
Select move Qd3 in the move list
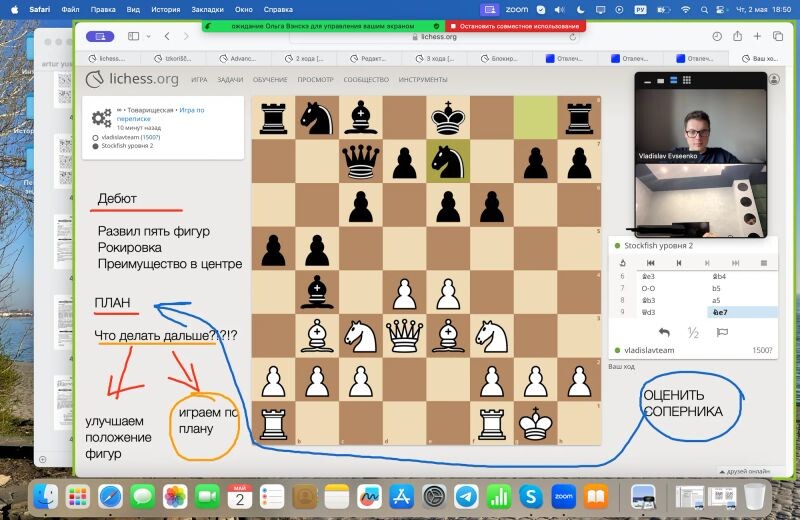point(652,312)
